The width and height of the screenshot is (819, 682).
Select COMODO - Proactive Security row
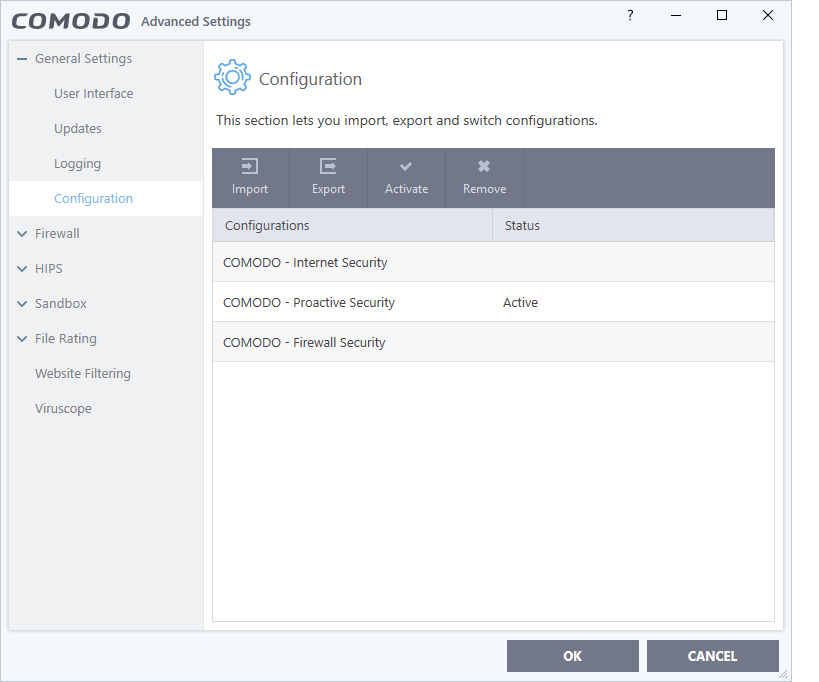(493, 302)
